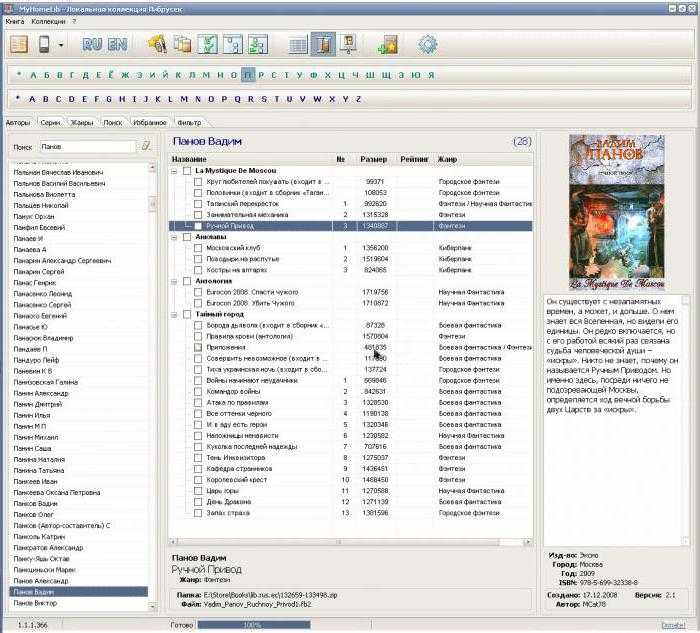Check the Тайный город series checkbox
The height and width of the screenshot is (633, 700).
[x=187, y=314]
